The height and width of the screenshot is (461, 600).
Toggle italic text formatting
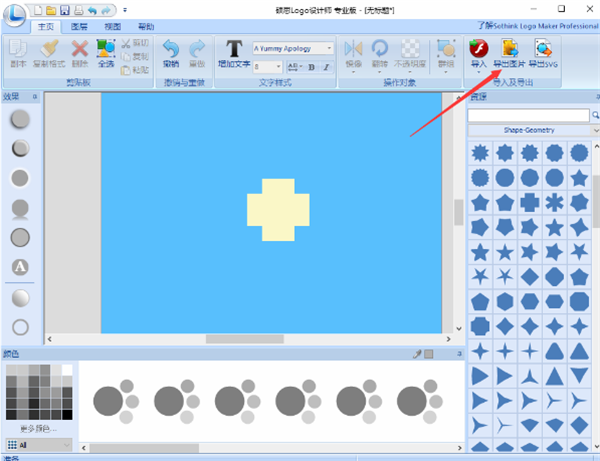tap(325, 67)
